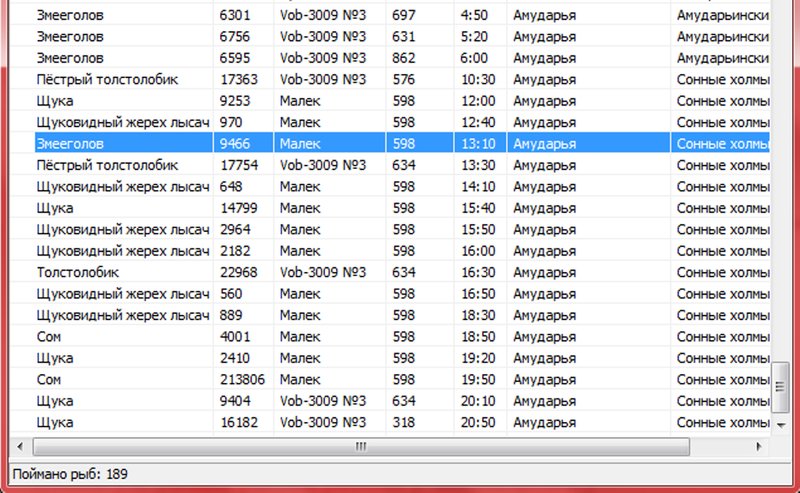
Task: Click Сонные холмы in the 10:30 row
Action: click(723, 80)
